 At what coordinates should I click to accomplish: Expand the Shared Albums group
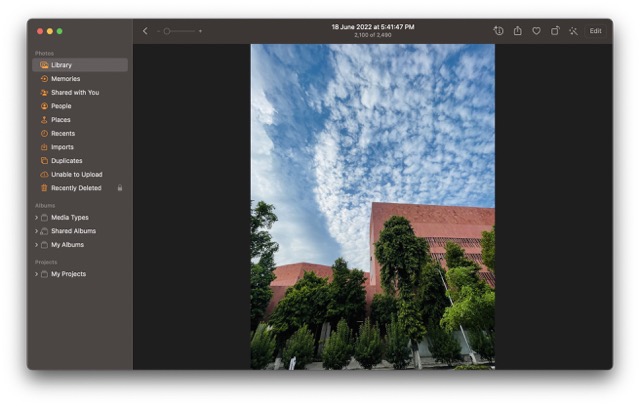(37, 231)
